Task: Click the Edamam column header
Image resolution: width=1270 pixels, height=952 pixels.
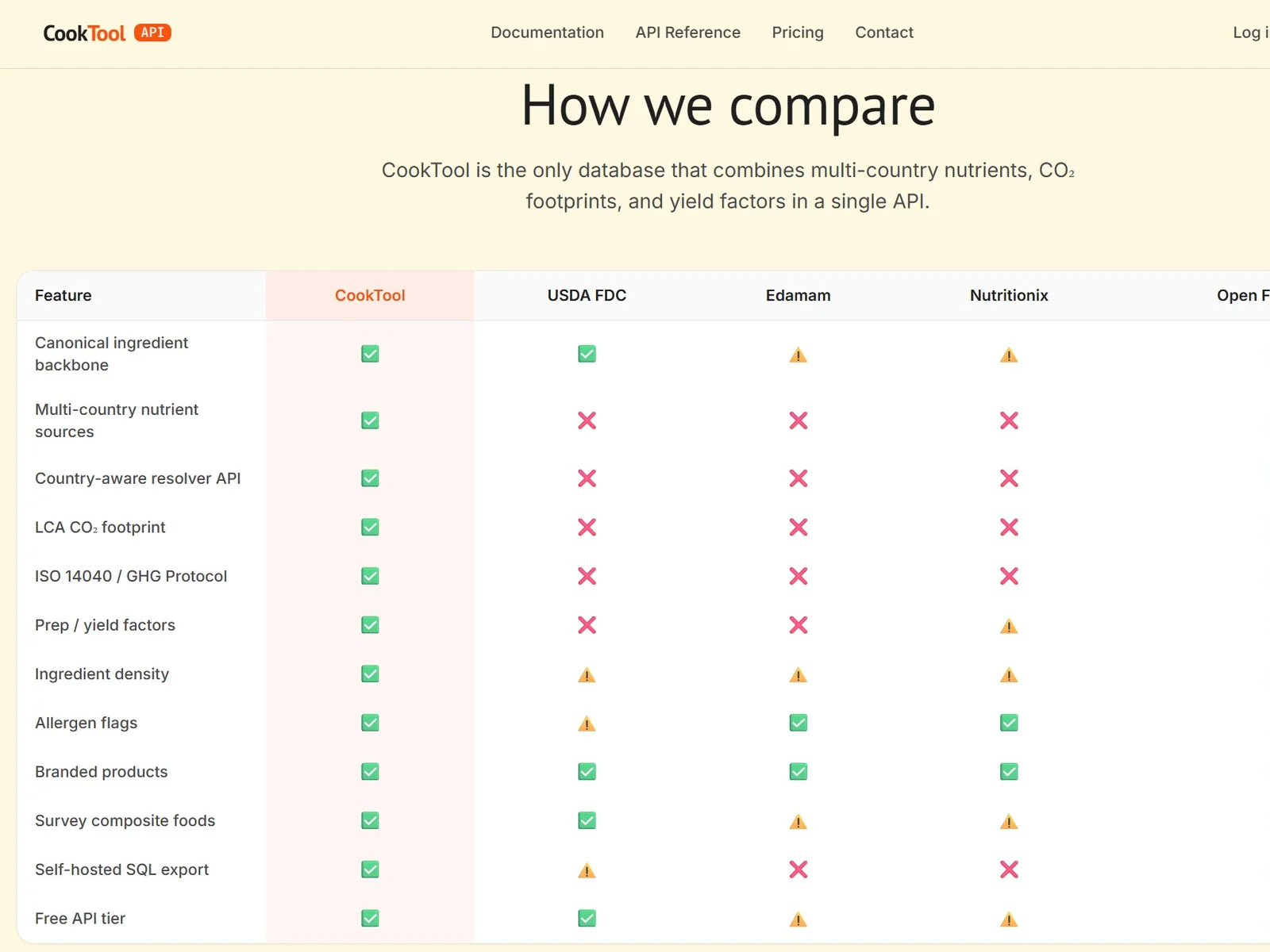Action: pos(798,295)
